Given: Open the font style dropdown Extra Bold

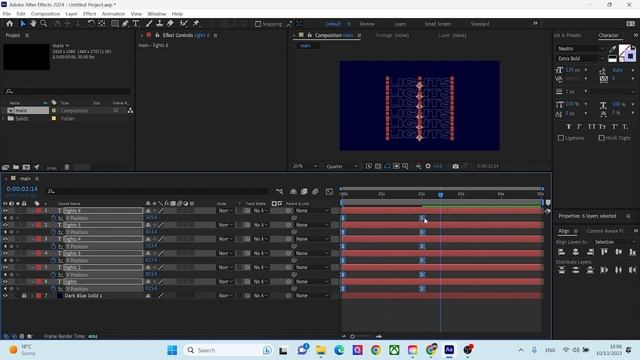Looking at the screenshot, I should 580,59.
